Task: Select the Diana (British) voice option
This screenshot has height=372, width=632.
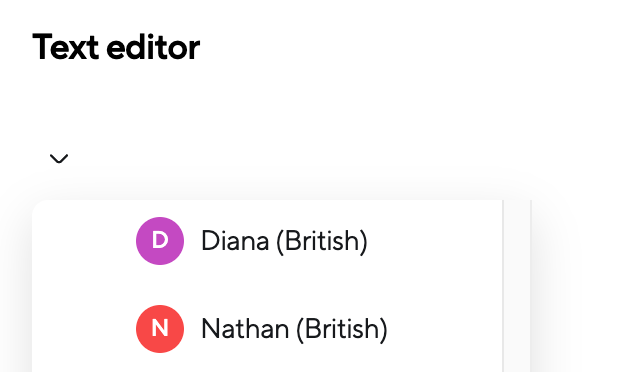Action: tap(267, 241)
